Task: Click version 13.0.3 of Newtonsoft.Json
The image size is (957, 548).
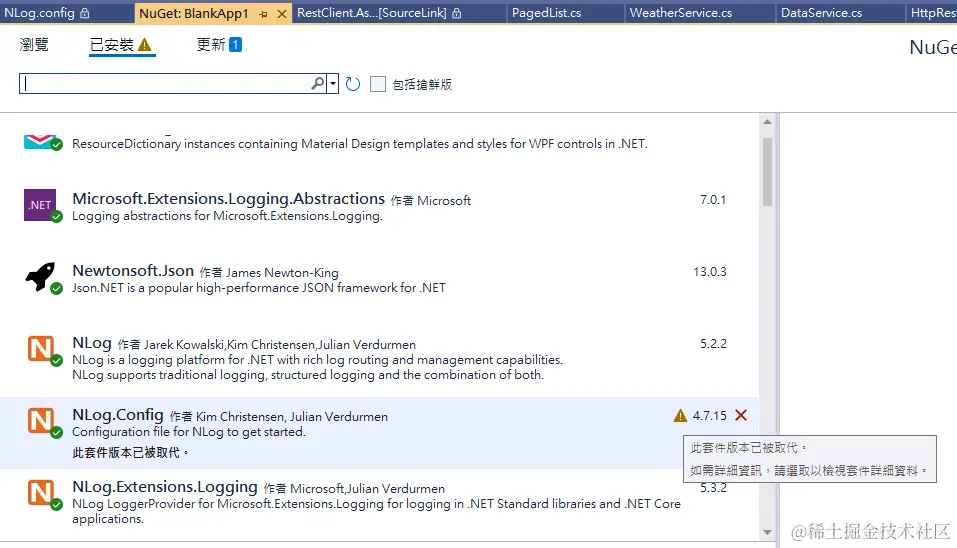Action: pos(710,272)
